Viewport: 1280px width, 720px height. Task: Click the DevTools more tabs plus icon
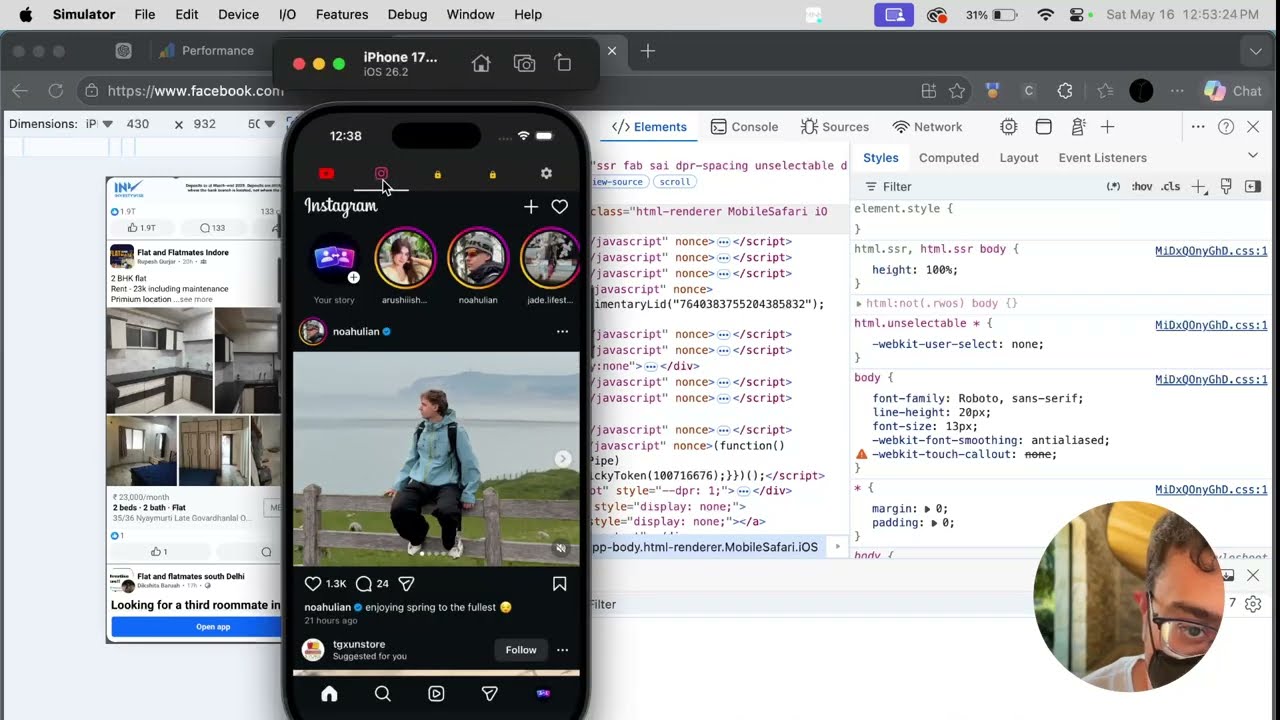1107,127
